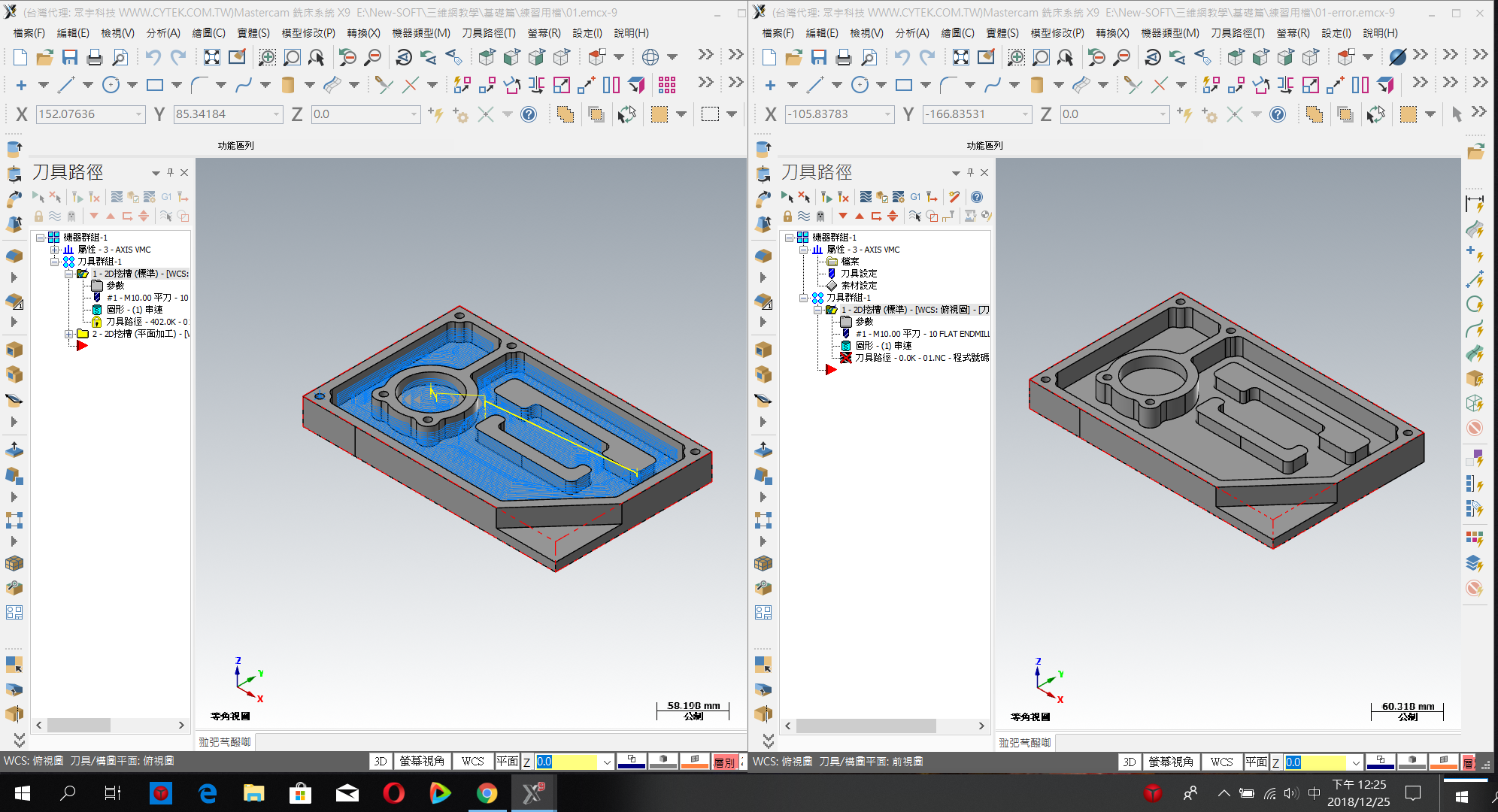
Task: Toggle 3D mode in 01.emcx-9 status bar
Action: (381, 762)
